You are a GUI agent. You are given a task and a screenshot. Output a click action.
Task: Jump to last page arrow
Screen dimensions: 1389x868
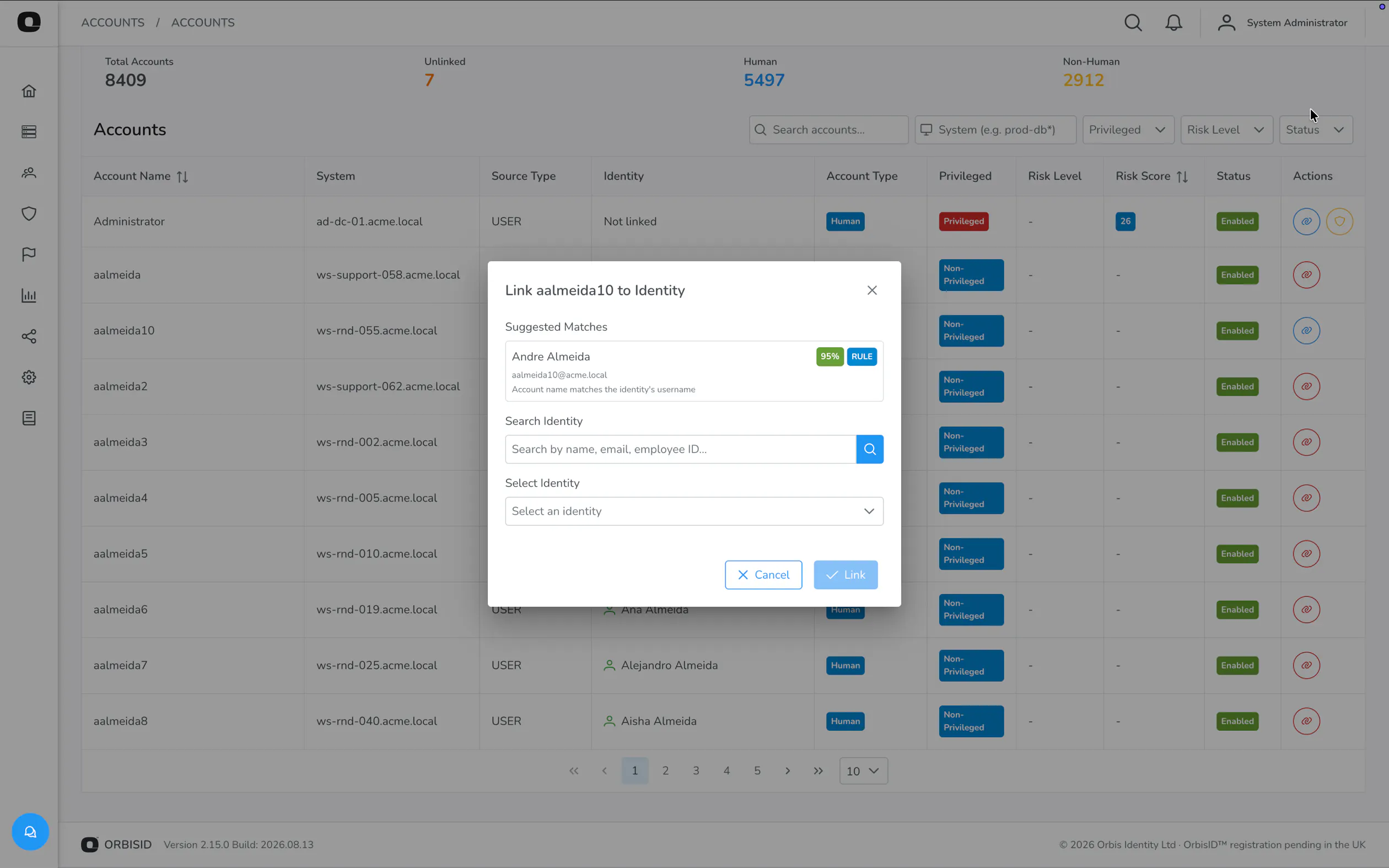click(819, 771)
